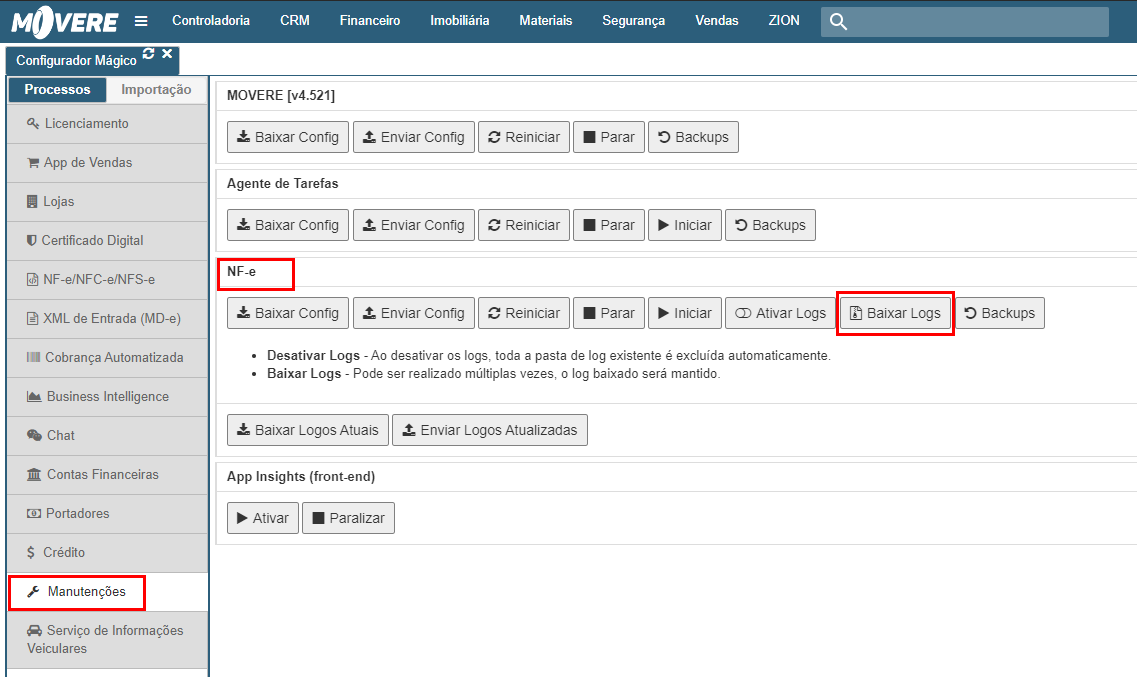Click Reiniciar under MOVERE

pos(524,137)
